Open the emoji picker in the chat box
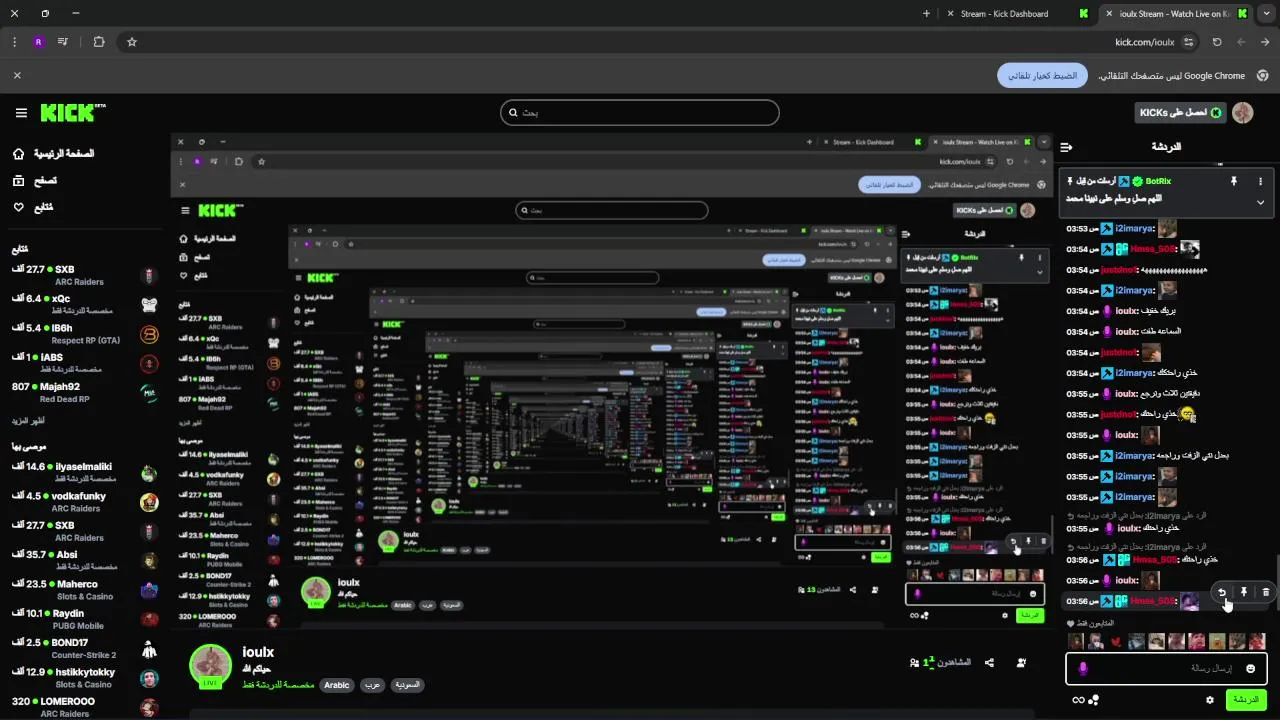Image resolution: width=1280 pixels, height=720 pixels. pos(1250,668)
